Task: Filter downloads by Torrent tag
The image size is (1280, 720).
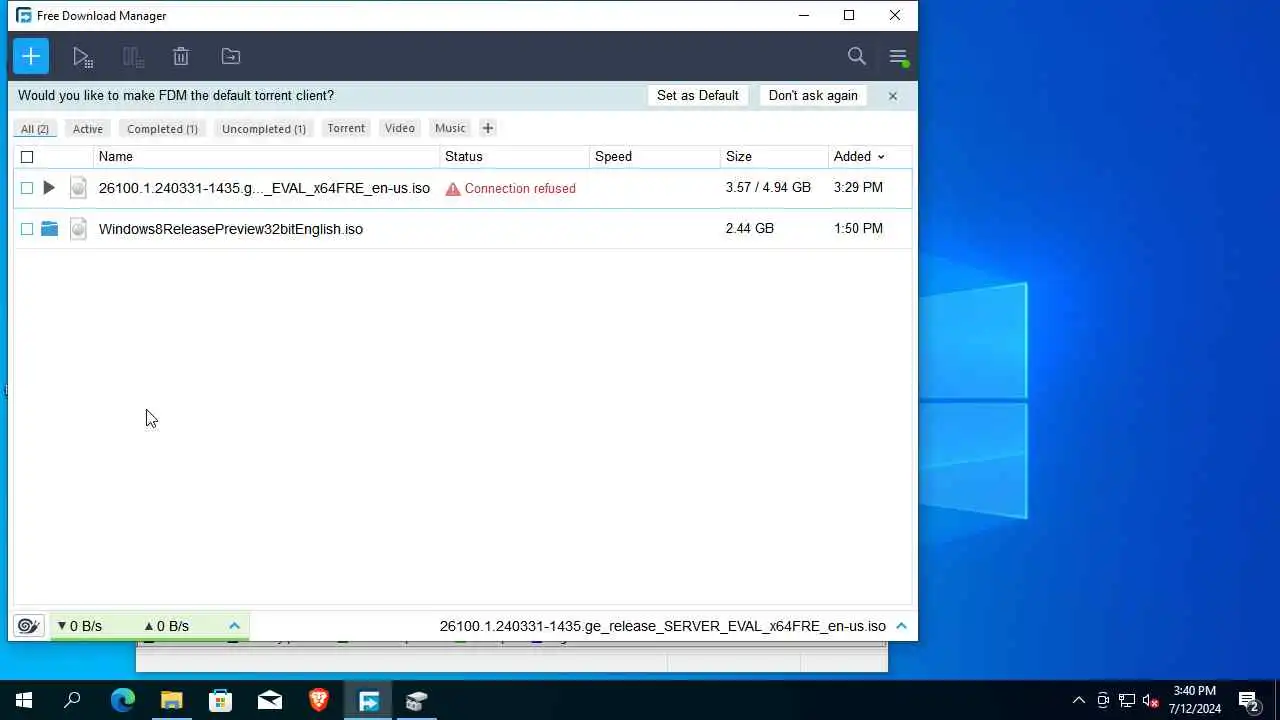Action: (346, 128)
